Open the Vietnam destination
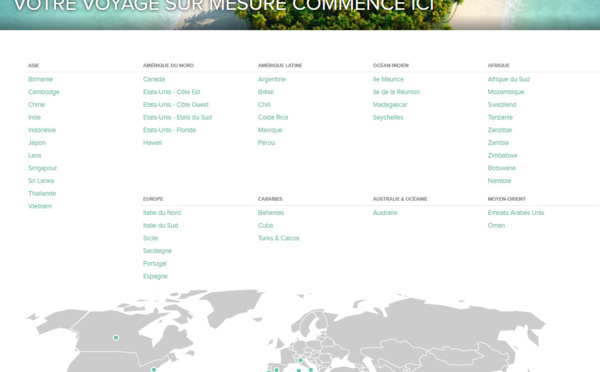The width and height of the screenshot is (600, 372). coord(40,206)
